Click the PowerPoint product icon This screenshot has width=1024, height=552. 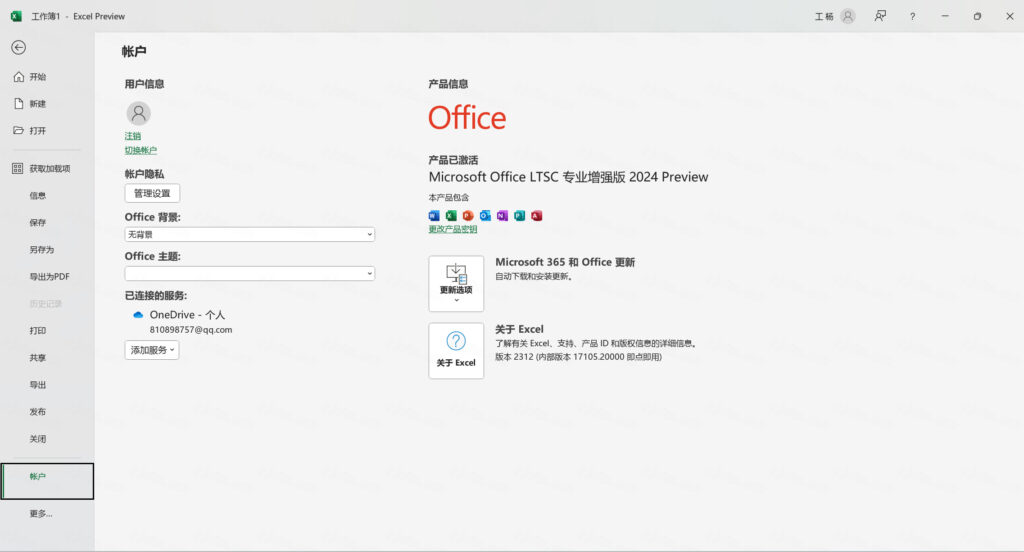tap(468, 216)
